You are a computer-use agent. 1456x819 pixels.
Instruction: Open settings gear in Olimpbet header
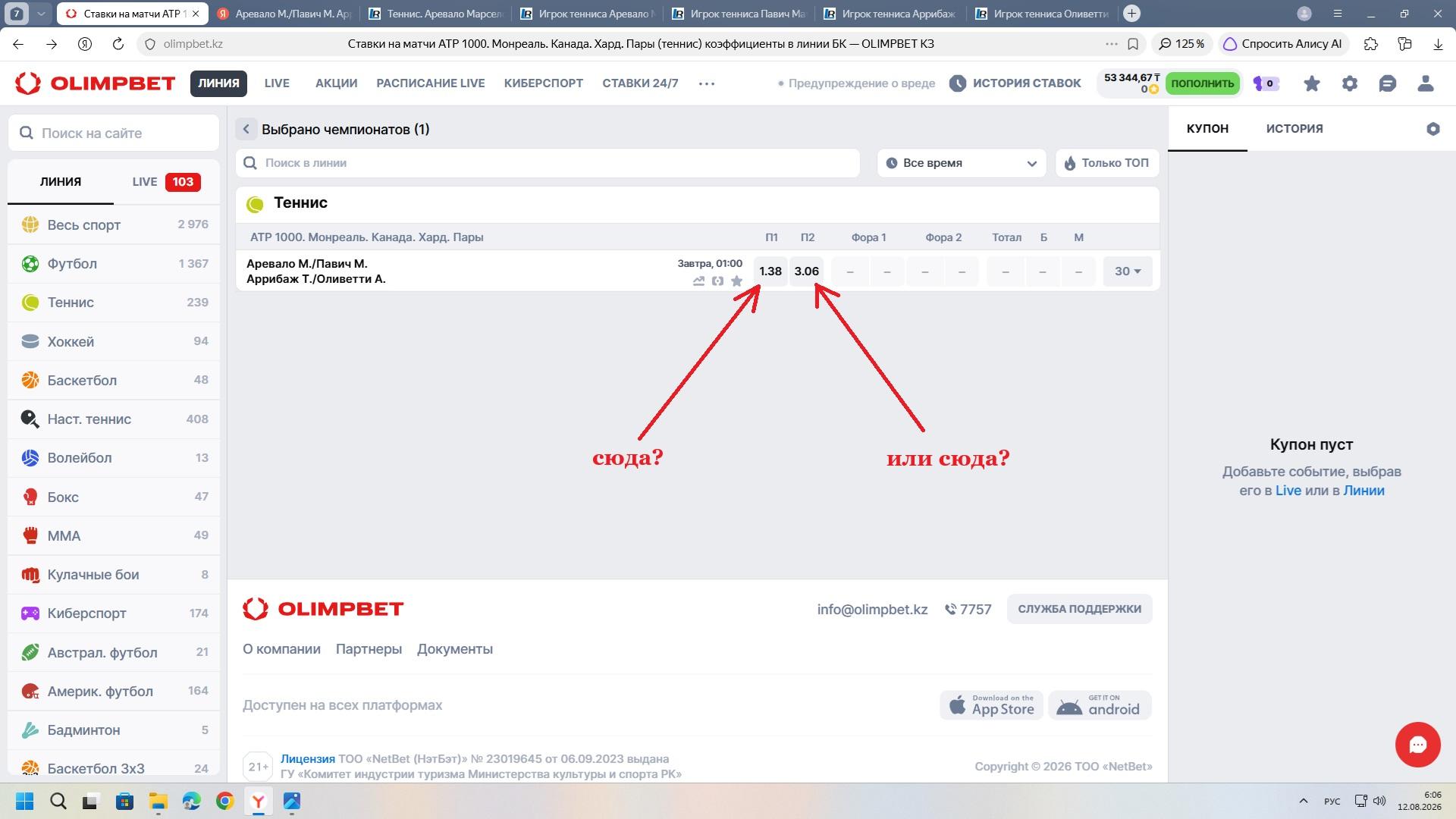pos(1350,83)
